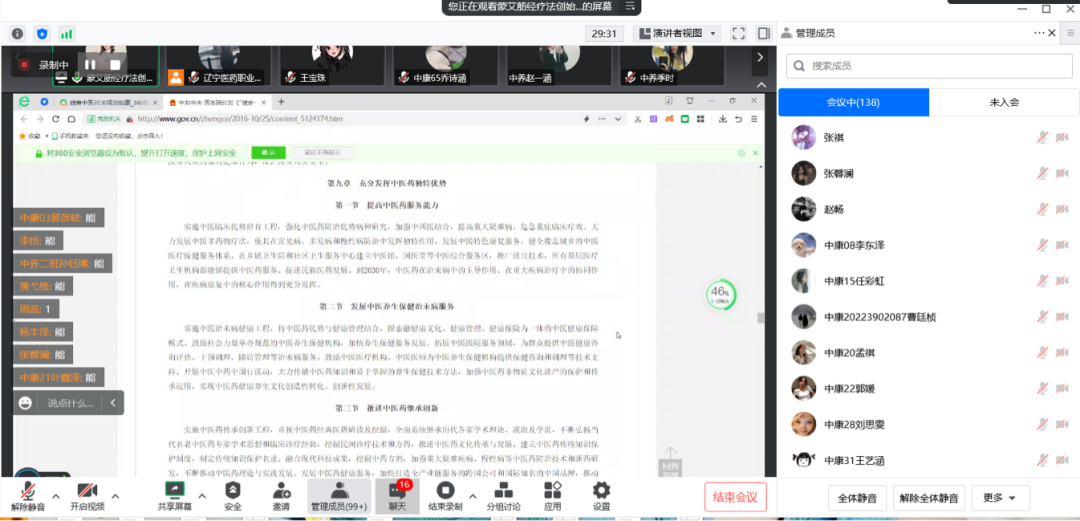Expand recording options arrow next to 结束录制
1080x521 pixels.
click(472, 496)
